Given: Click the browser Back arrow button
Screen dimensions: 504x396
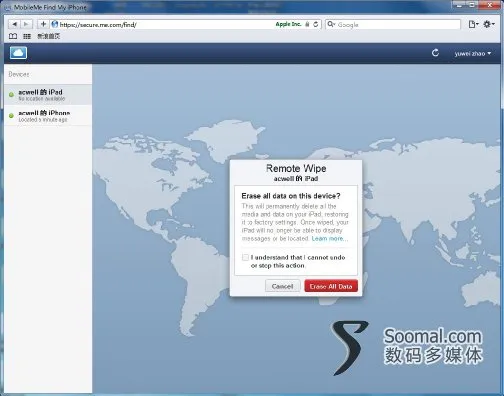Looking at the screenshot, I should 15,24.
